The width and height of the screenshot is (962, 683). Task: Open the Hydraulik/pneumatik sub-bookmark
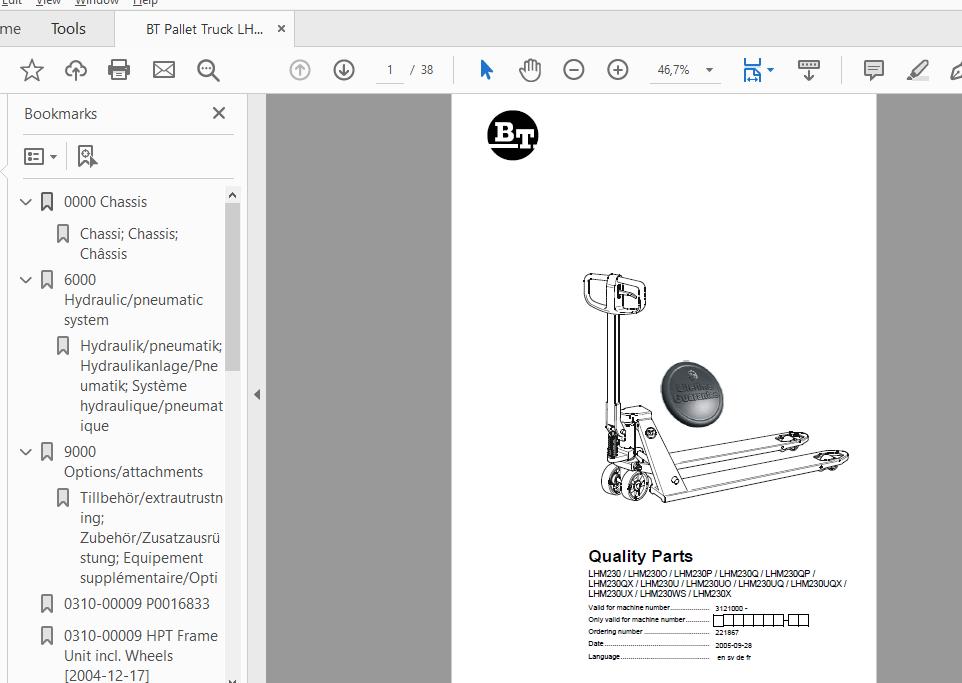pyautogui.click(x=152, y=385)
